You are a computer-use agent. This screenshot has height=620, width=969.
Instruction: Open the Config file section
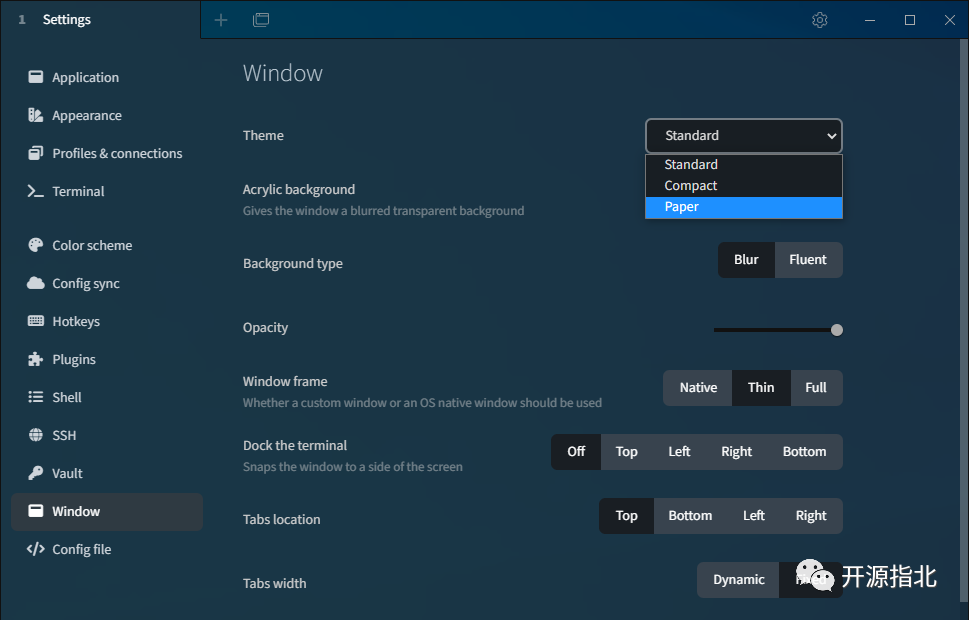coord(82,549)
